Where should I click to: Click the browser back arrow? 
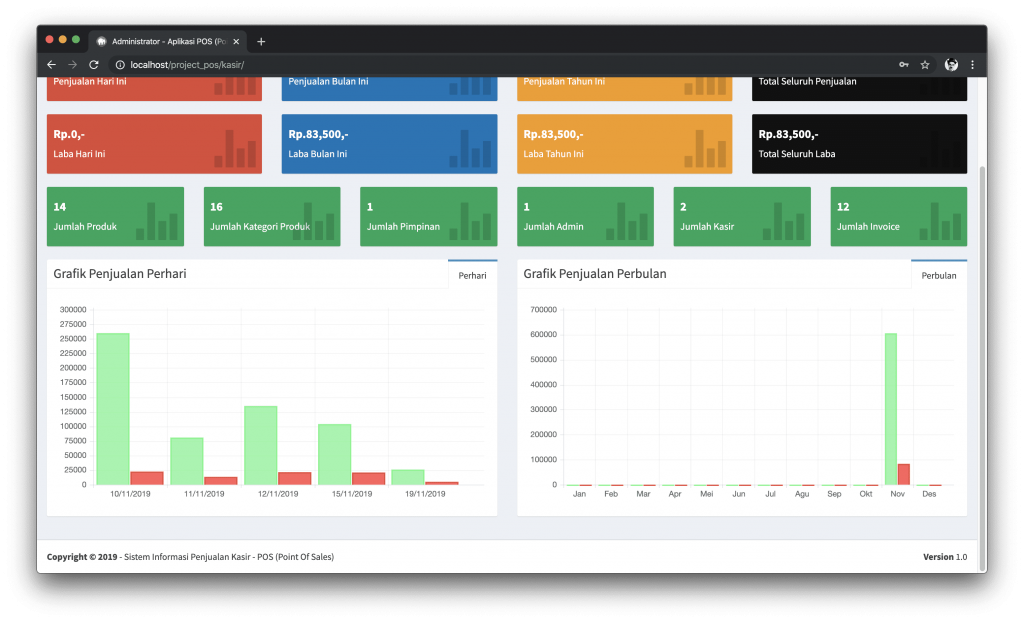pos(52,65)
